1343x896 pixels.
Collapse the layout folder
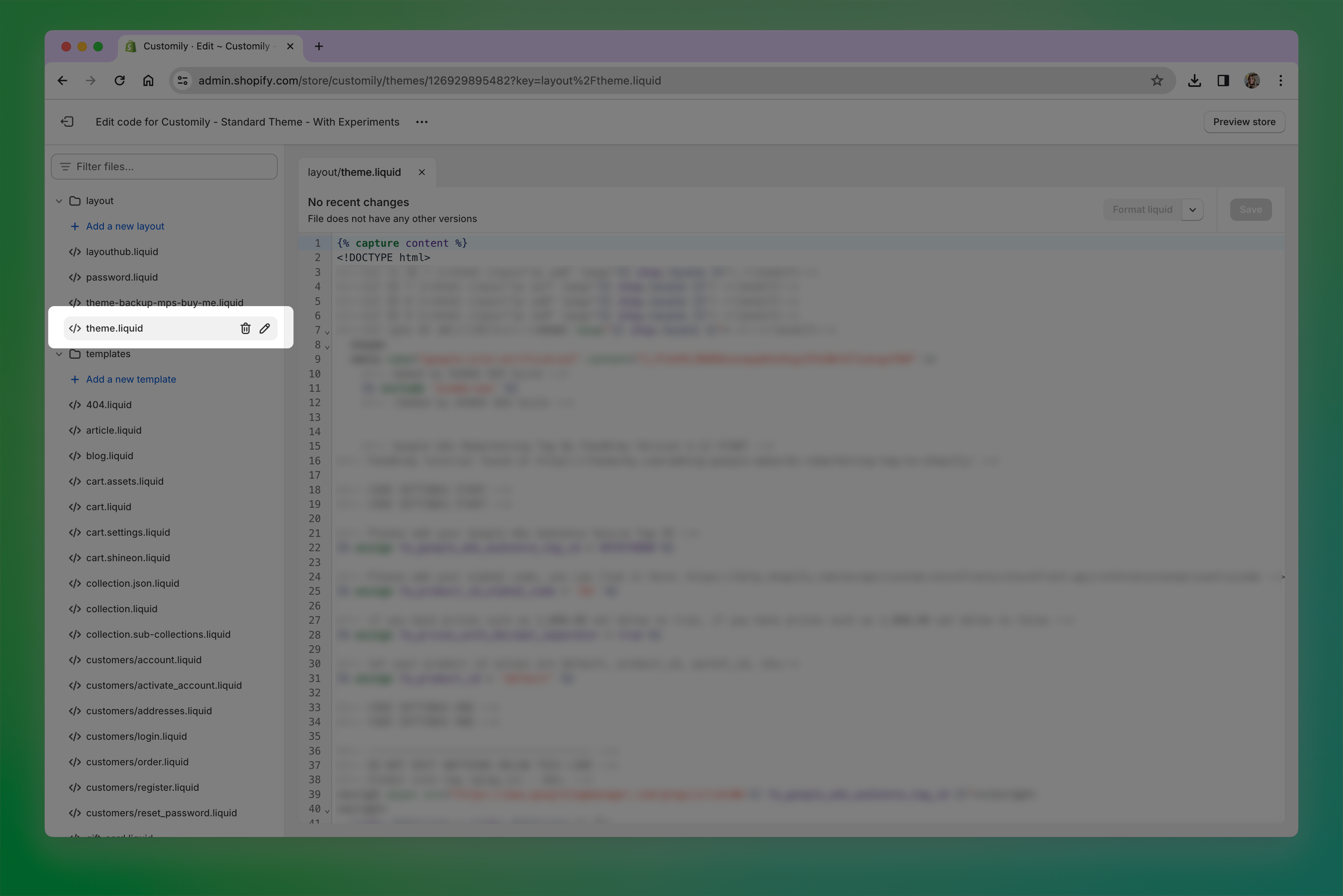tap(59, 200)
